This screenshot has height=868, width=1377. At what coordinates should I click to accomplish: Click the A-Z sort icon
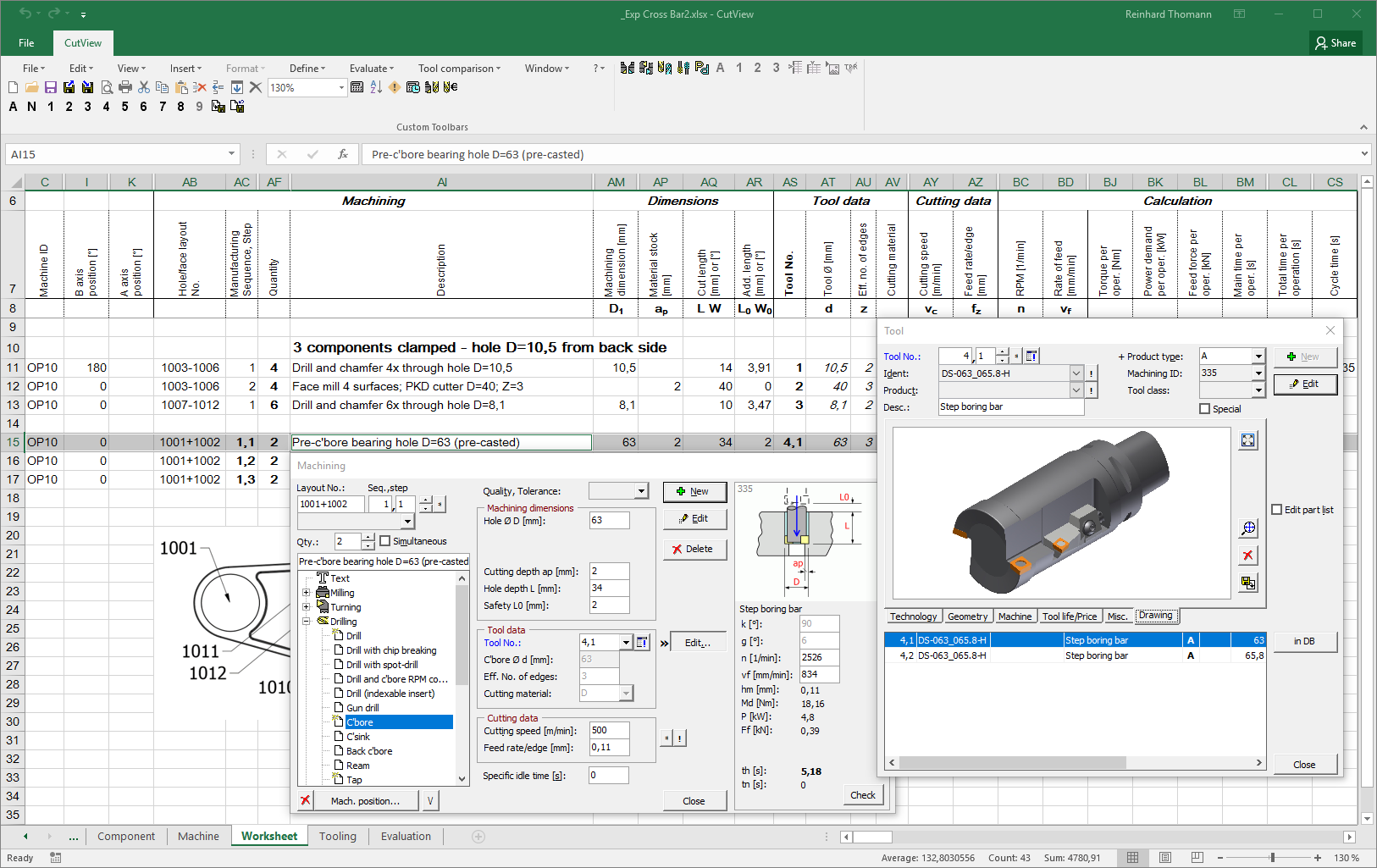376,87
